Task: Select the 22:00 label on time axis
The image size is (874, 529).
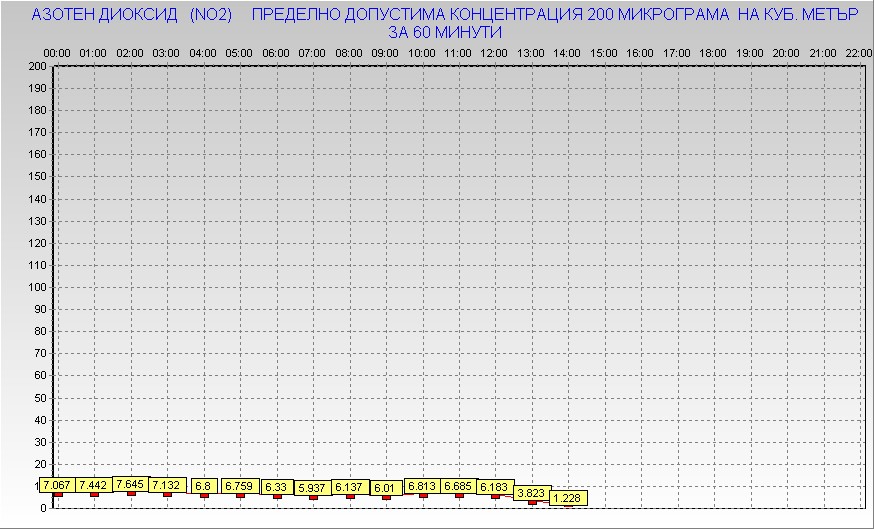Action: click(859, 52)
